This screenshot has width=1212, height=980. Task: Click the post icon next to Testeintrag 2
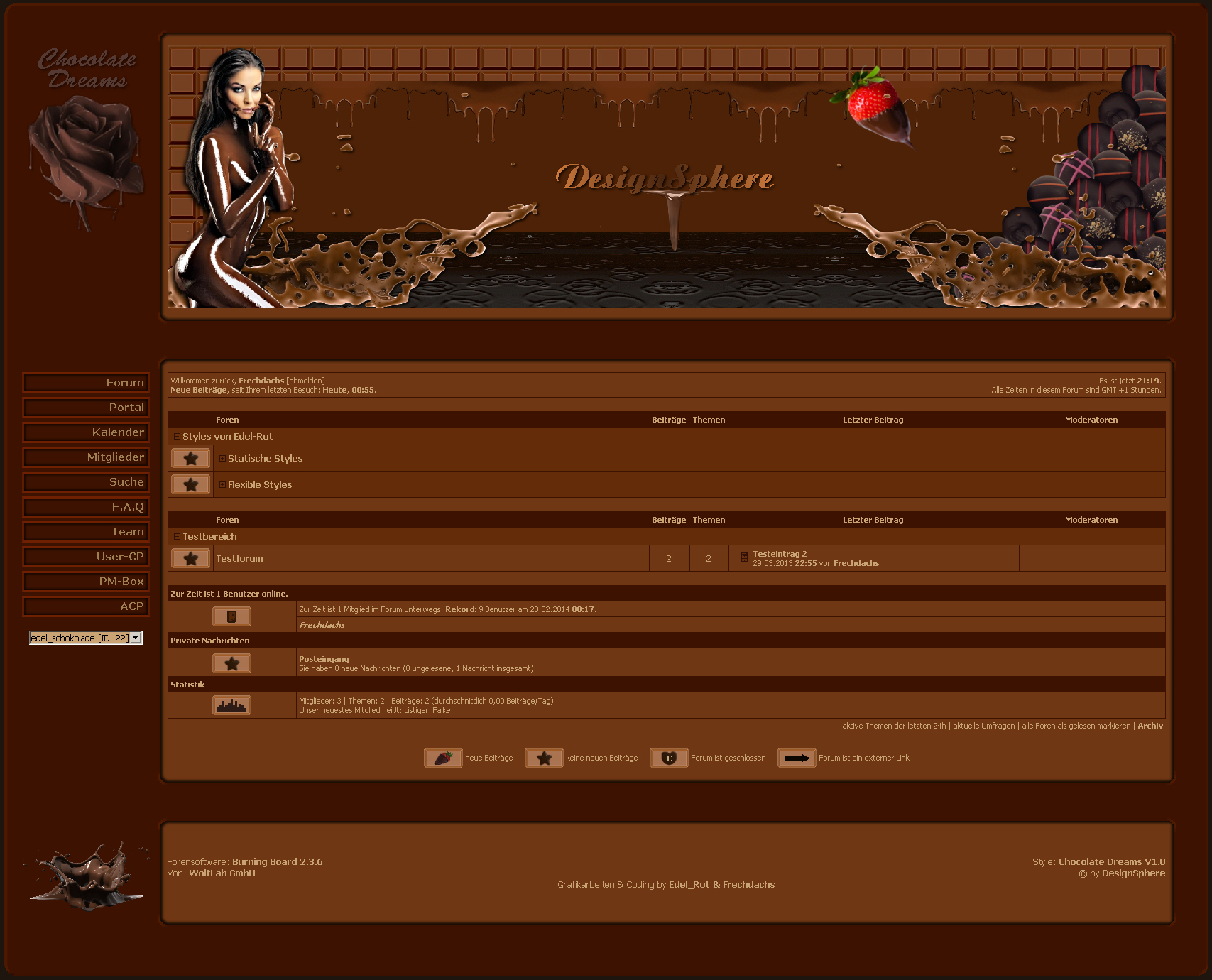tap(744, 557)
